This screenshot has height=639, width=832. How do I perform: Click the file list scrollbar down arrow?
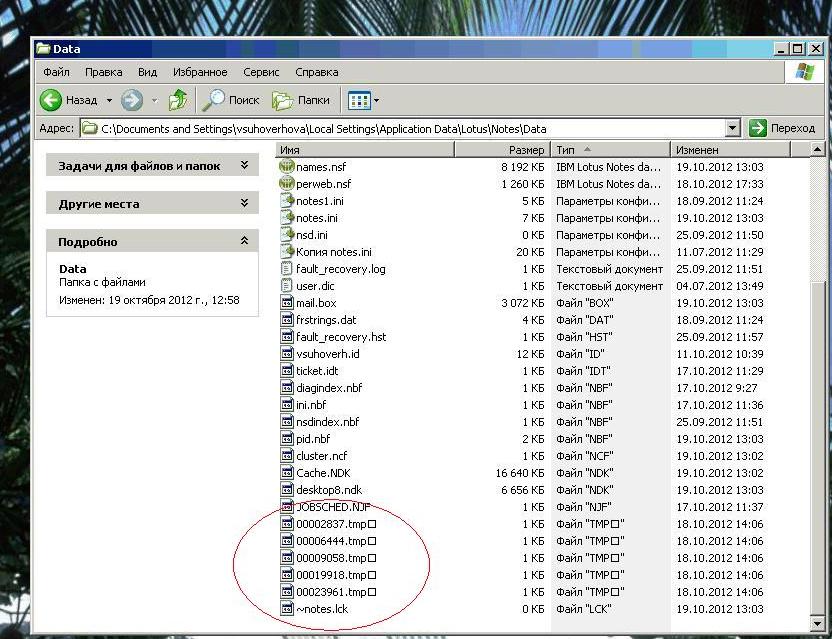click(818, 624)
